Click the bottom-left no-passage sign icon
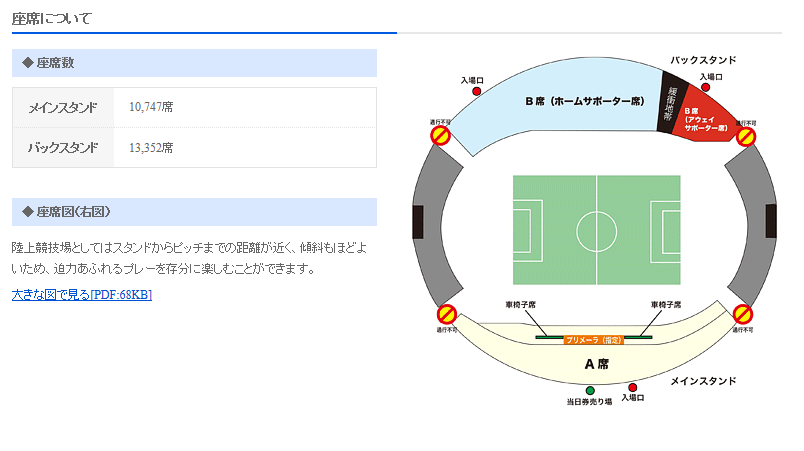The height and width of the screenshot is (451, 804). (x=447, y=315)
